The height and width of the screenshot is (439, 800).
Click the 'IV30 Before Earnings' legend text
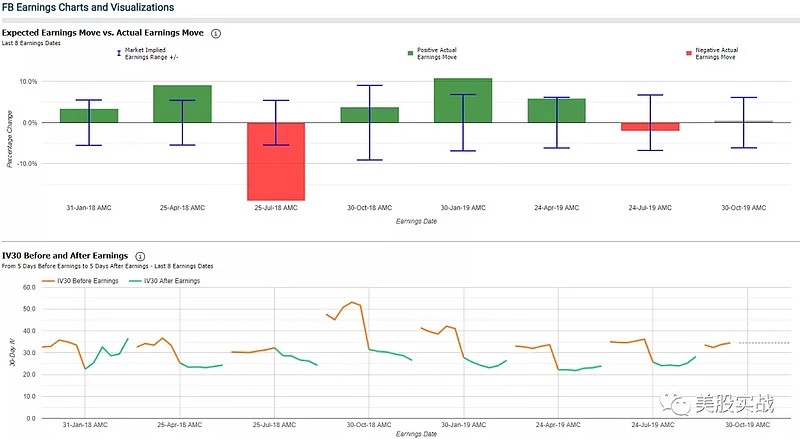click(88, 281)
